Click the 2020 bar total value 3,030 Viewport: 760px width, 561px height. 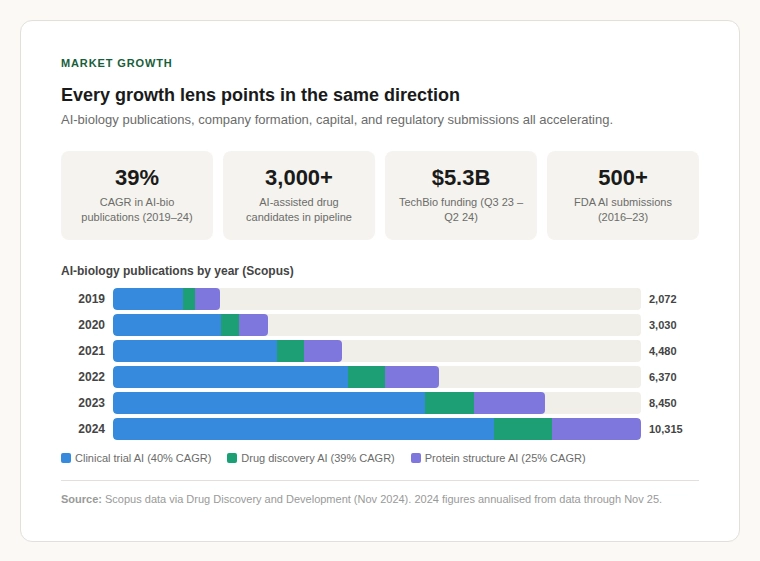click(x=662, y=325)
